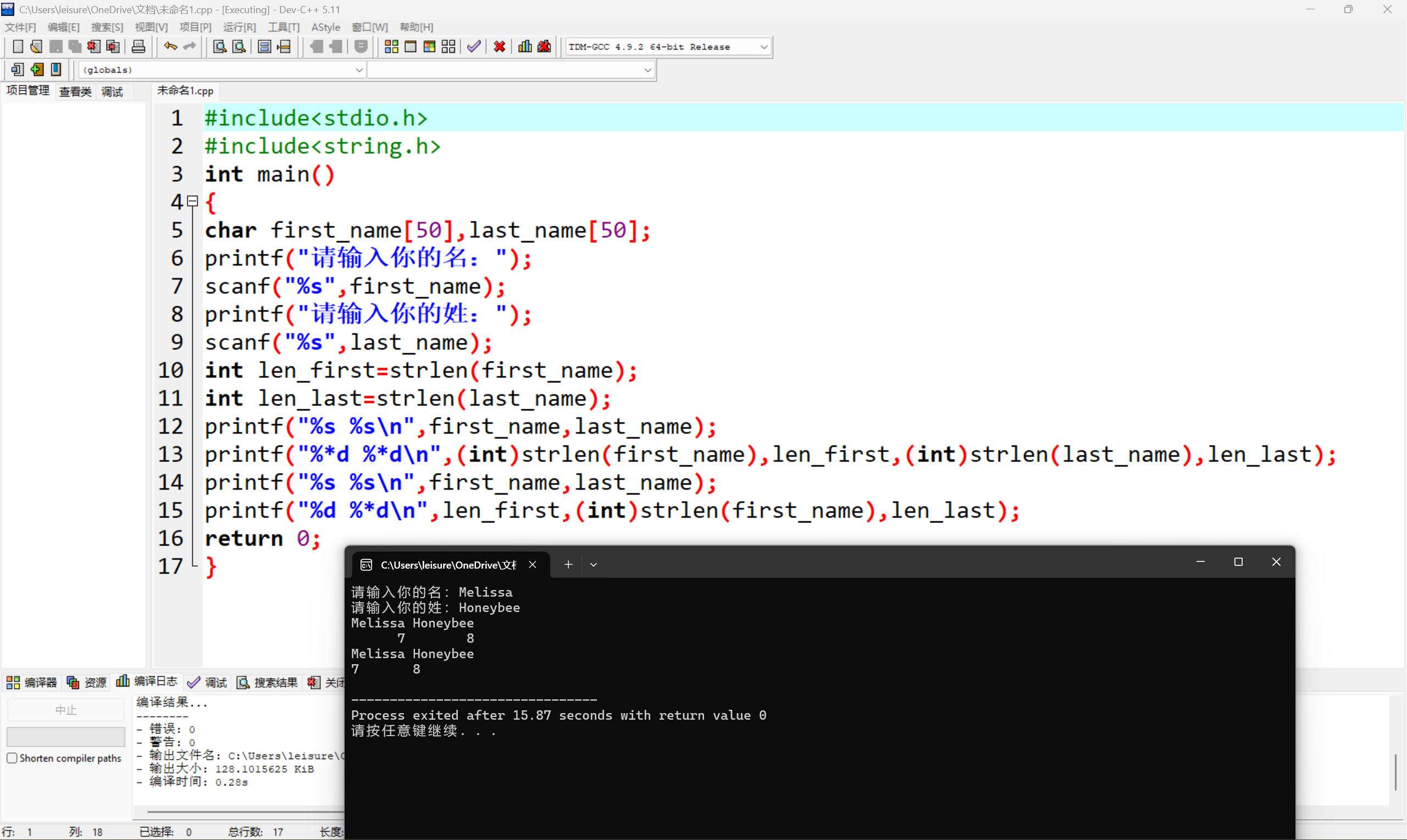The width and height of the screenshot is (1407, 840).
Task: Open the 运行[R] menu
Action: 239,26
